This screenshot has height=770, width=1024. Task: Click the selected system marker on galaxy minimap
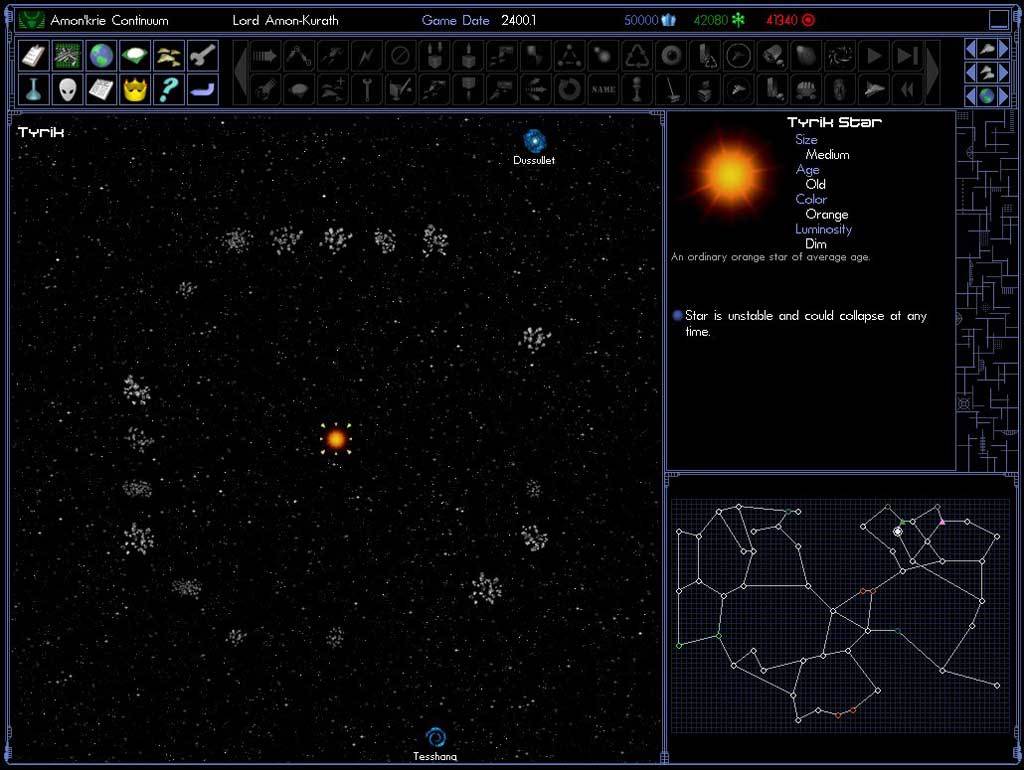[x=898, y=532]
